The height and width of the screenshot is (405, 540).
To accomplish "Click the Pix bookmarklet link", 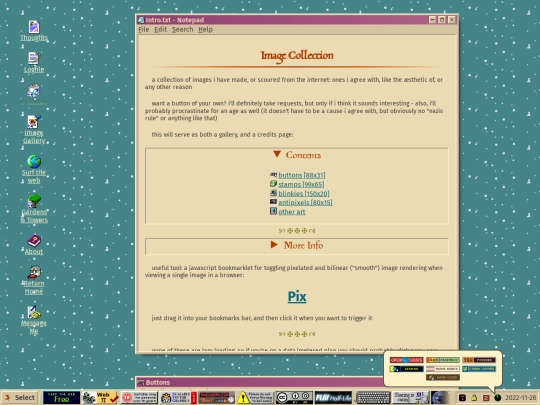I will pos(297,297).
